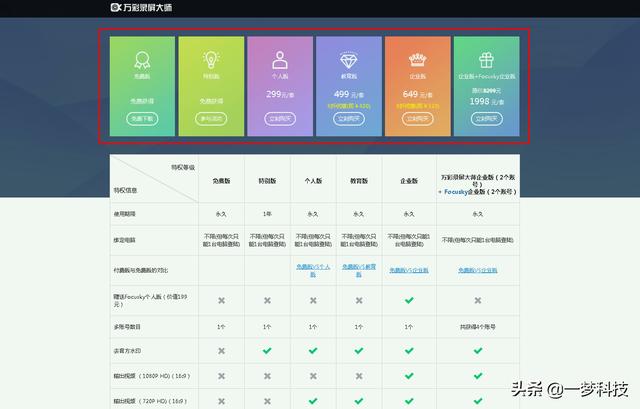Click green check for 1080P HD in 企业版 column
640x409 pixels.
click(x=409, y=376)
